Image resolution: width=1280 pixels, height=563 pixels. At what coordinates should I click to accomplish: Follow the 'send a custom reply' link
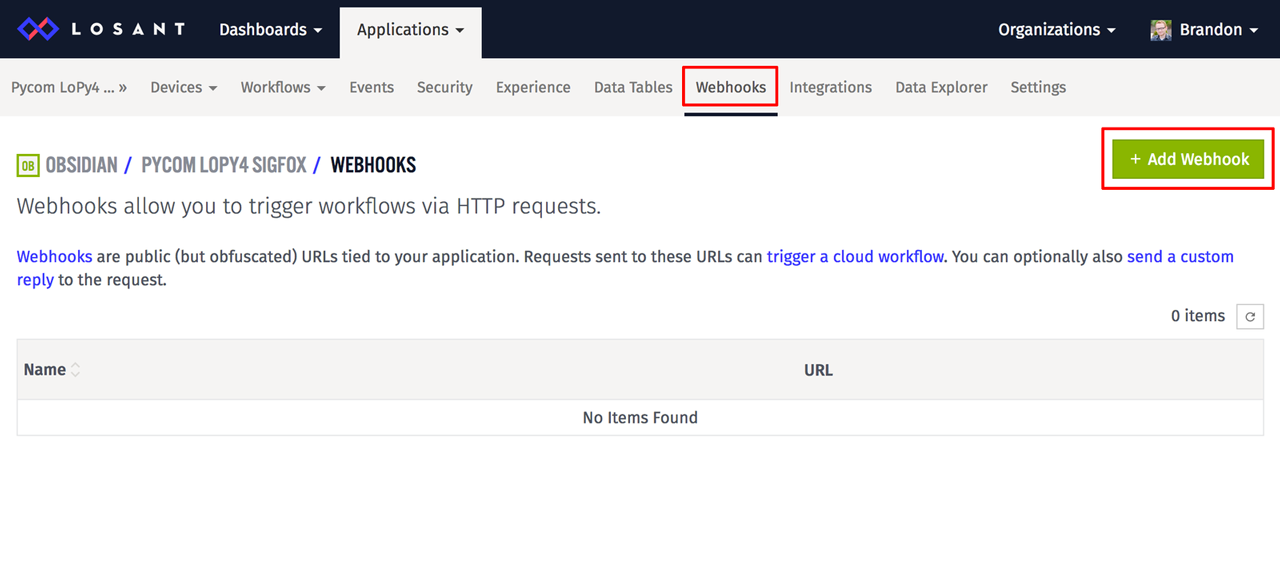point(1180,257)
